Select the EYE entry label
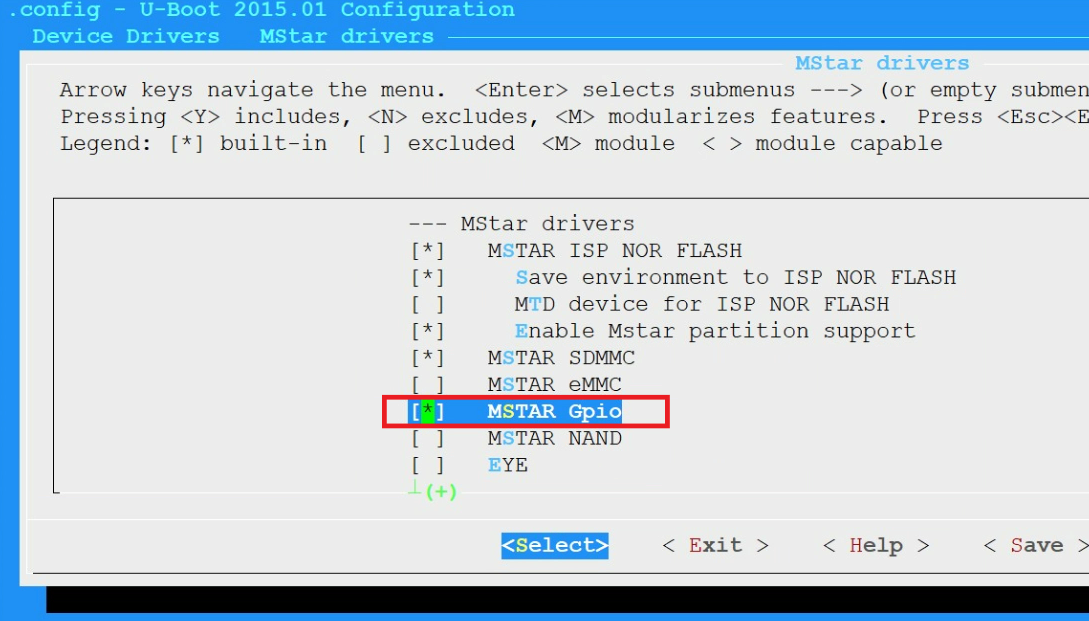 [x=507, y=466]
